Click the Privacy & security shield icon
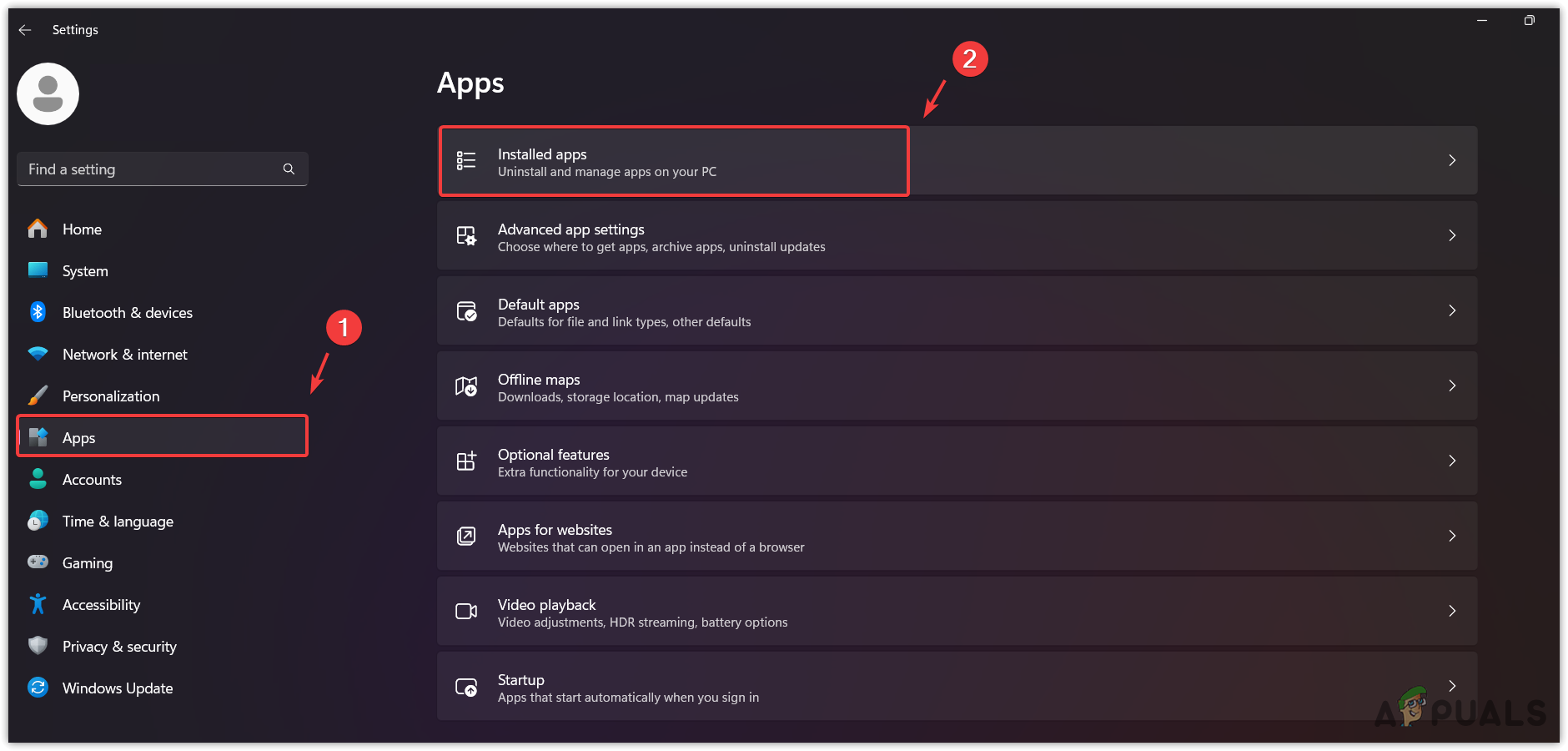 click(38, 646)
